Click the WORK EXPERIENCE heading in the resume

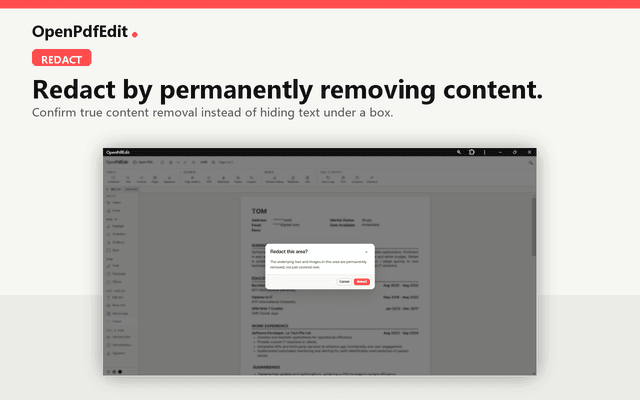270,326
